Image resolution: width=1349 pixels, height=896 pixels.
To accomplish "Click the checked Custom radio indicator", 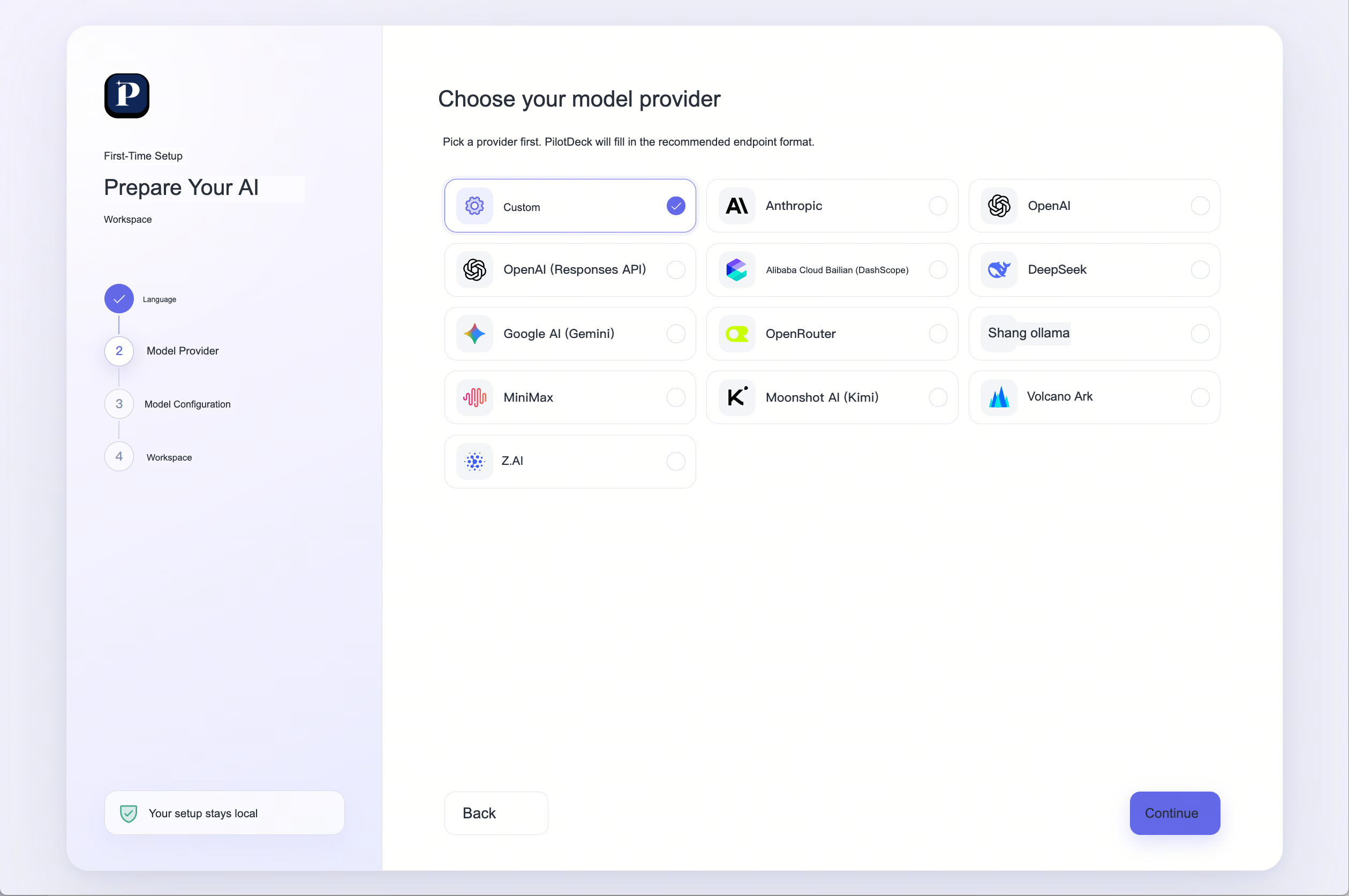I will [676, 206].
